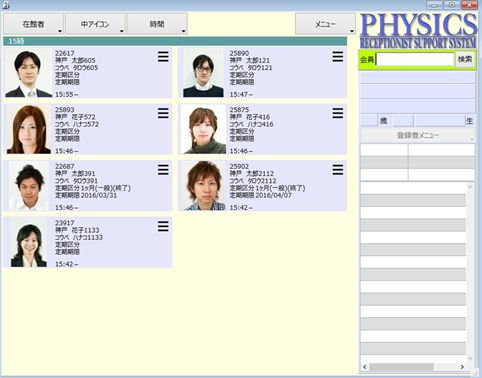
Task: Open the 登録者メニュー menu
Action: point(417,135)
